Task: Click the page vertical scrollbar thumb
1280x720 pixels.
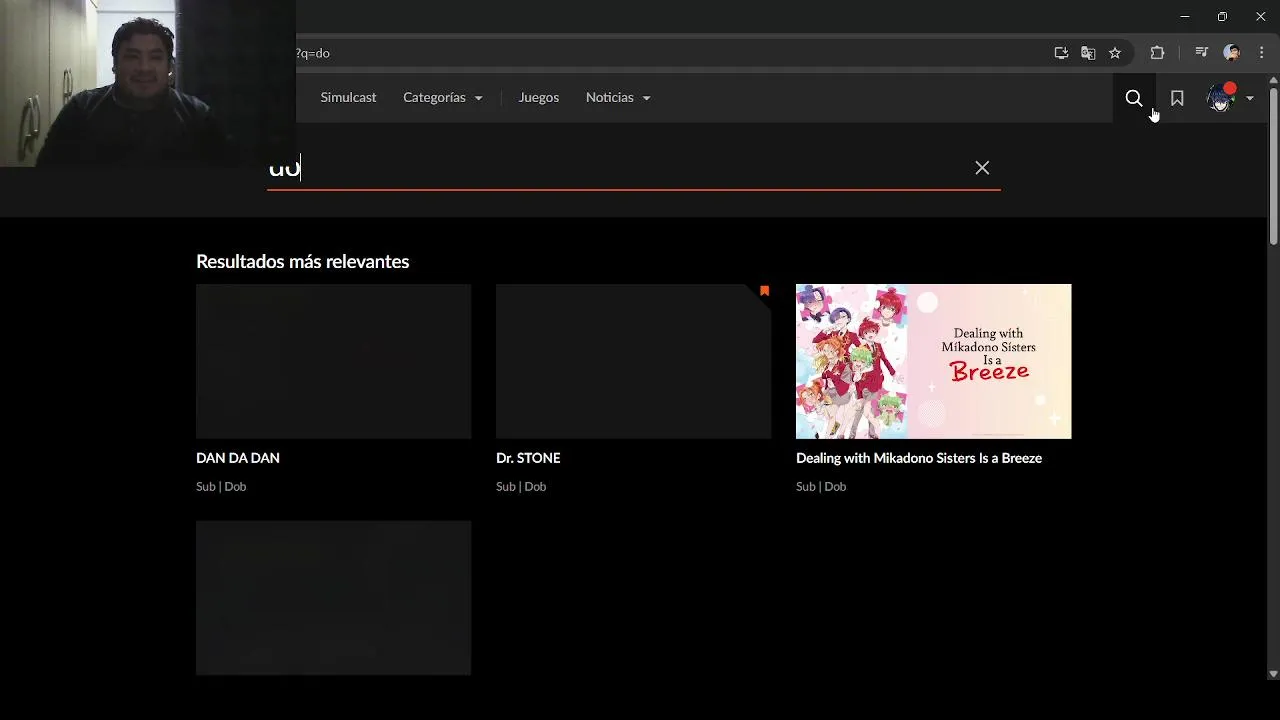Action: (1273, 165)
